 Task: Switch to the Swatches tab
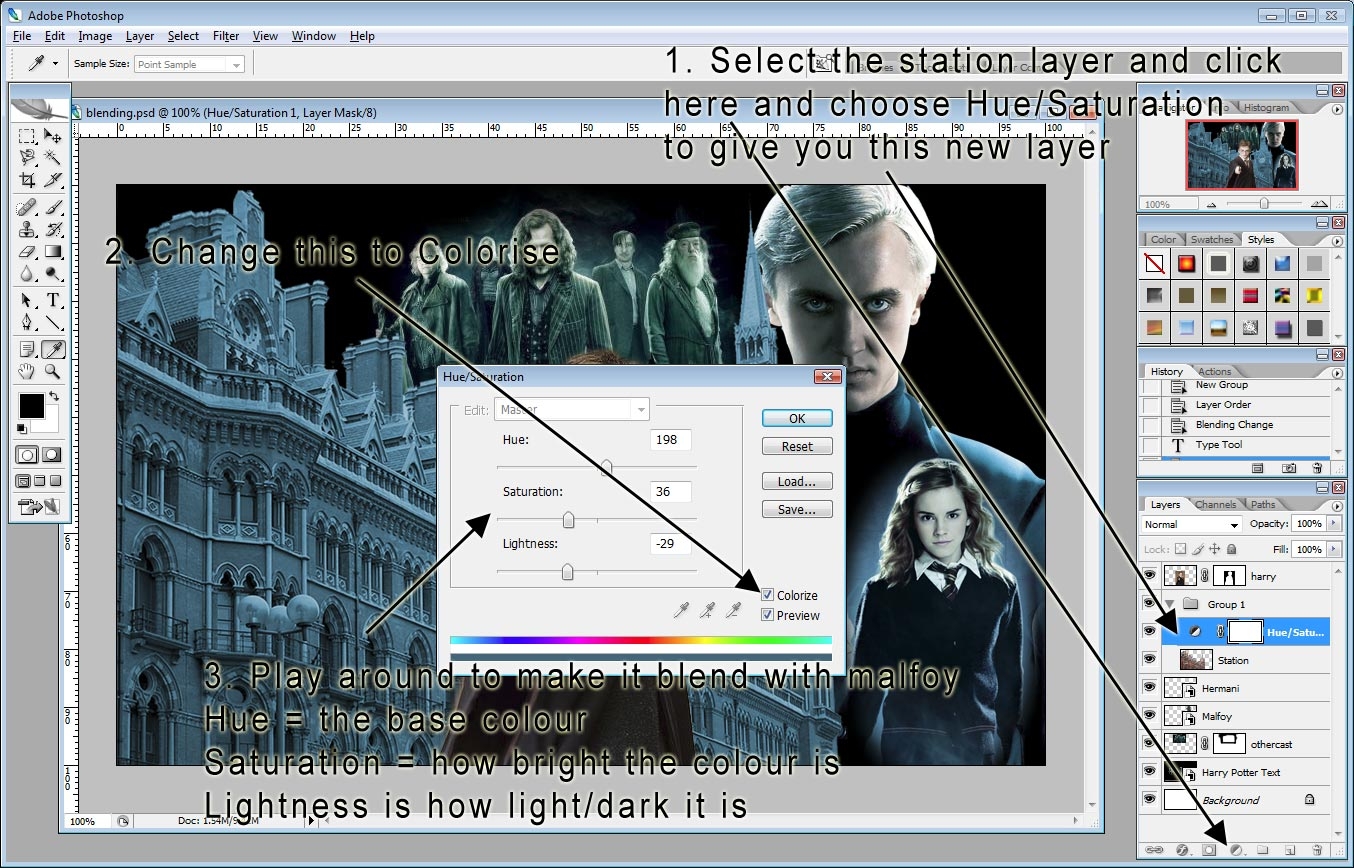point(1211,240)
